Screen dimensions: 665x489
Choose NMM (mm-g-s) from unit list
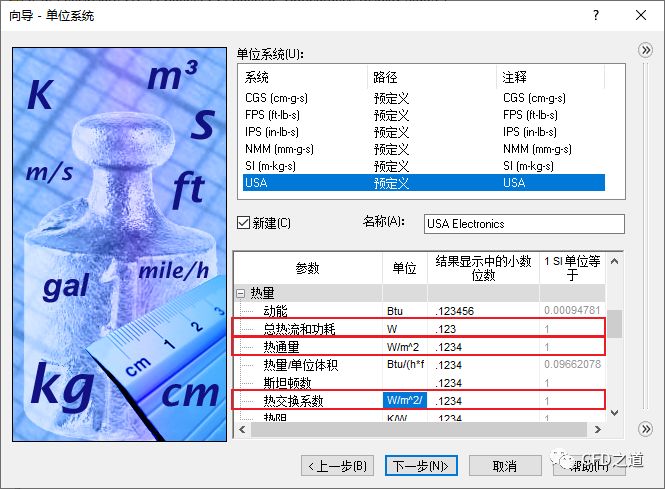click(279, 148)
